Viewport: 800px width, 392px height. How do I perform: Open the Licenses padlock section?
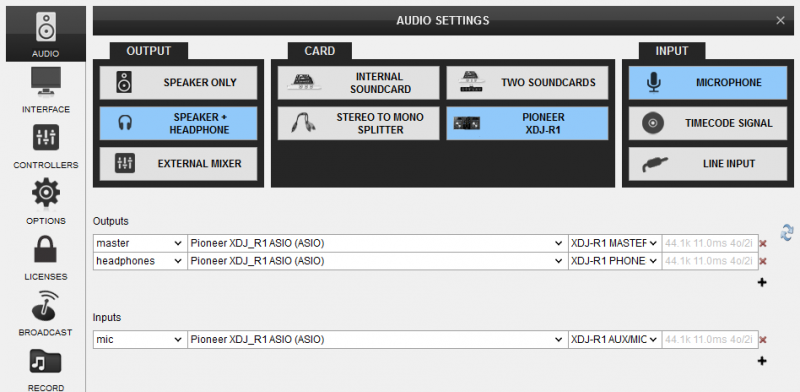[x=46, y=258]
